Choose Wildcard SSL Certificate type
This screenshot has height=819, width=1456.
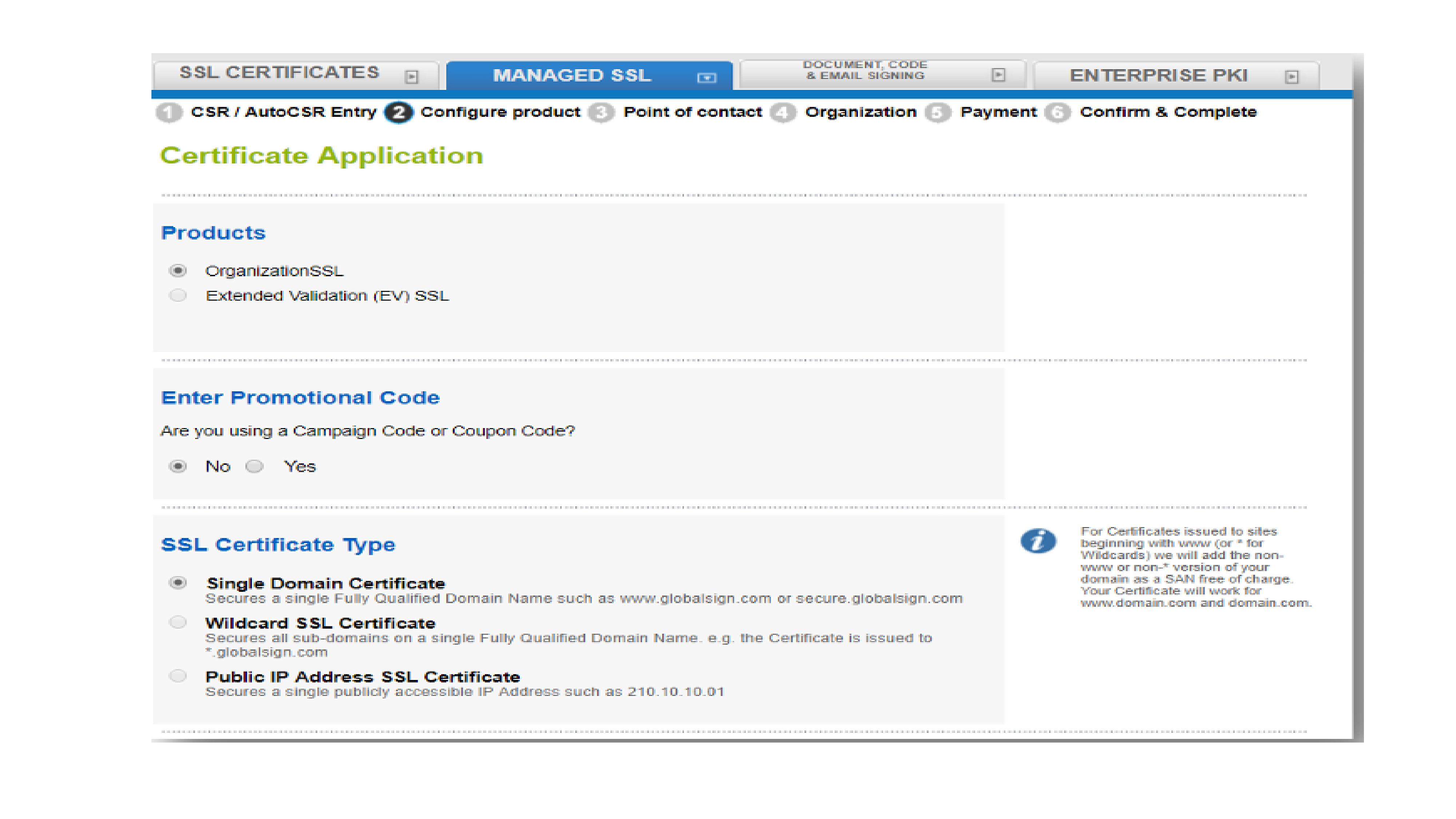point(178,622)
